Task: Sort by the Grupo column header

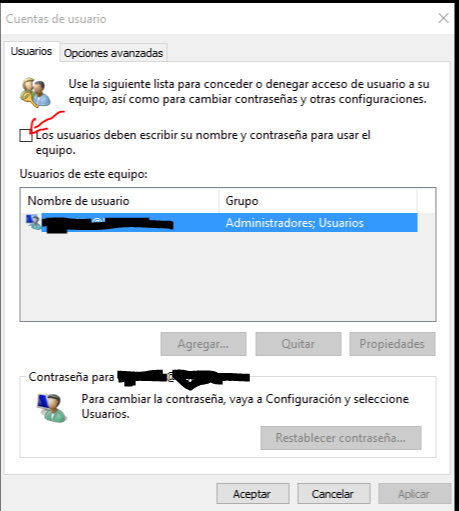Action: click(x=318, y=201)
